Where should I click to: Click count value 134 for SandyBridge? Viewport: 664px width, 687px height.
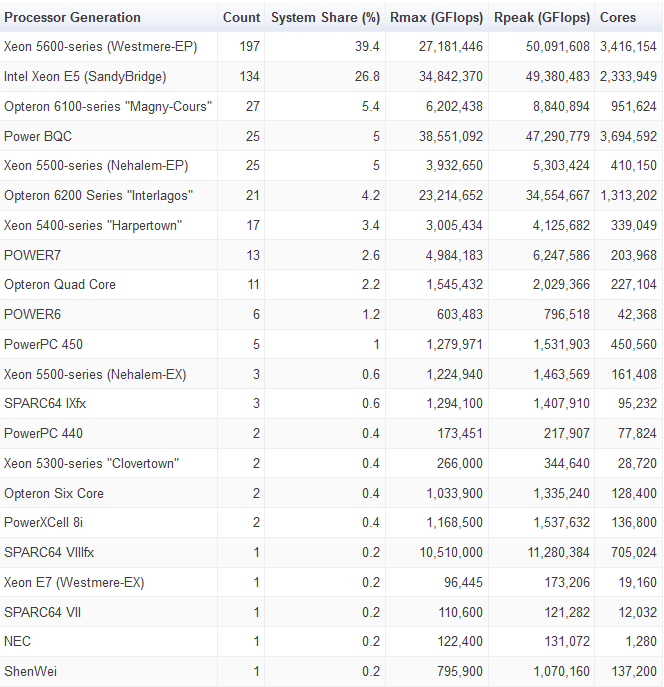coord(250,77)
